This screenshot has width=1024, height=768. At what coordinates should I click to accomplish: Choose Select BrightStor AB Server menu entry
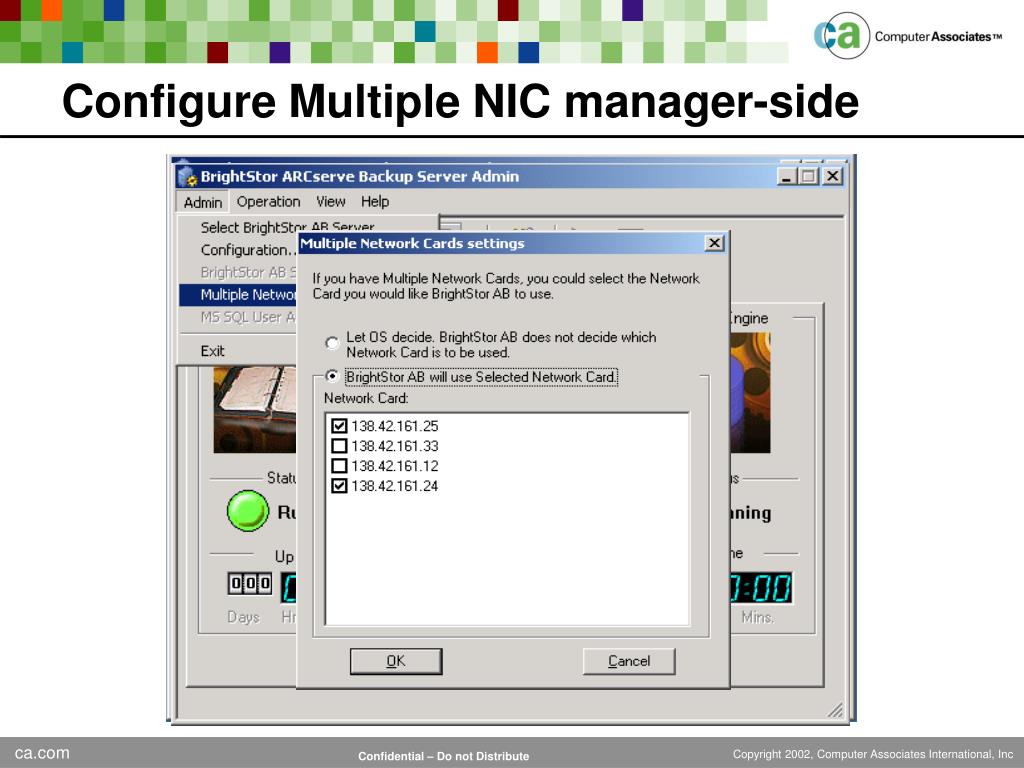point(287,227)
